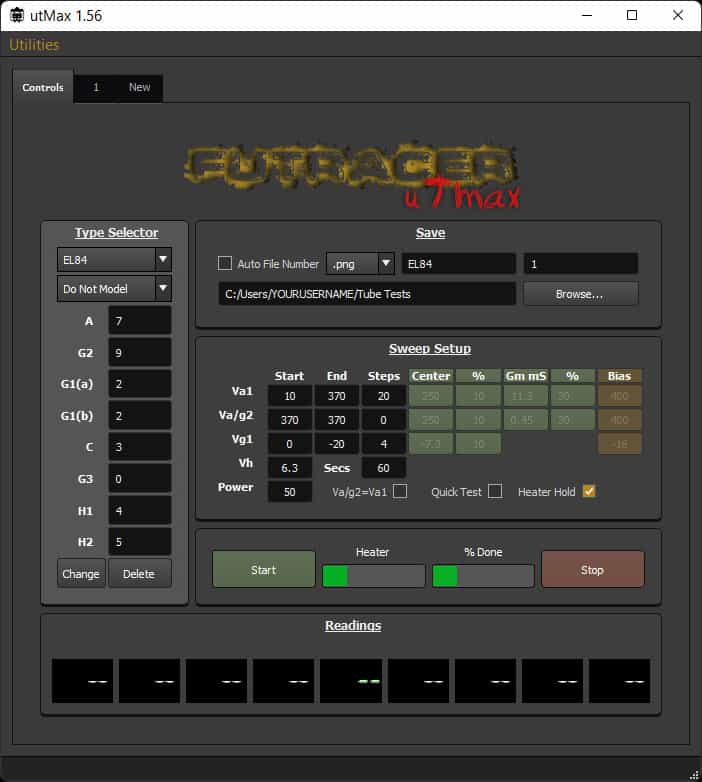Click the A pin input field
The width and height of the screenshot is (702, 782).
click(x=140, y=320)
